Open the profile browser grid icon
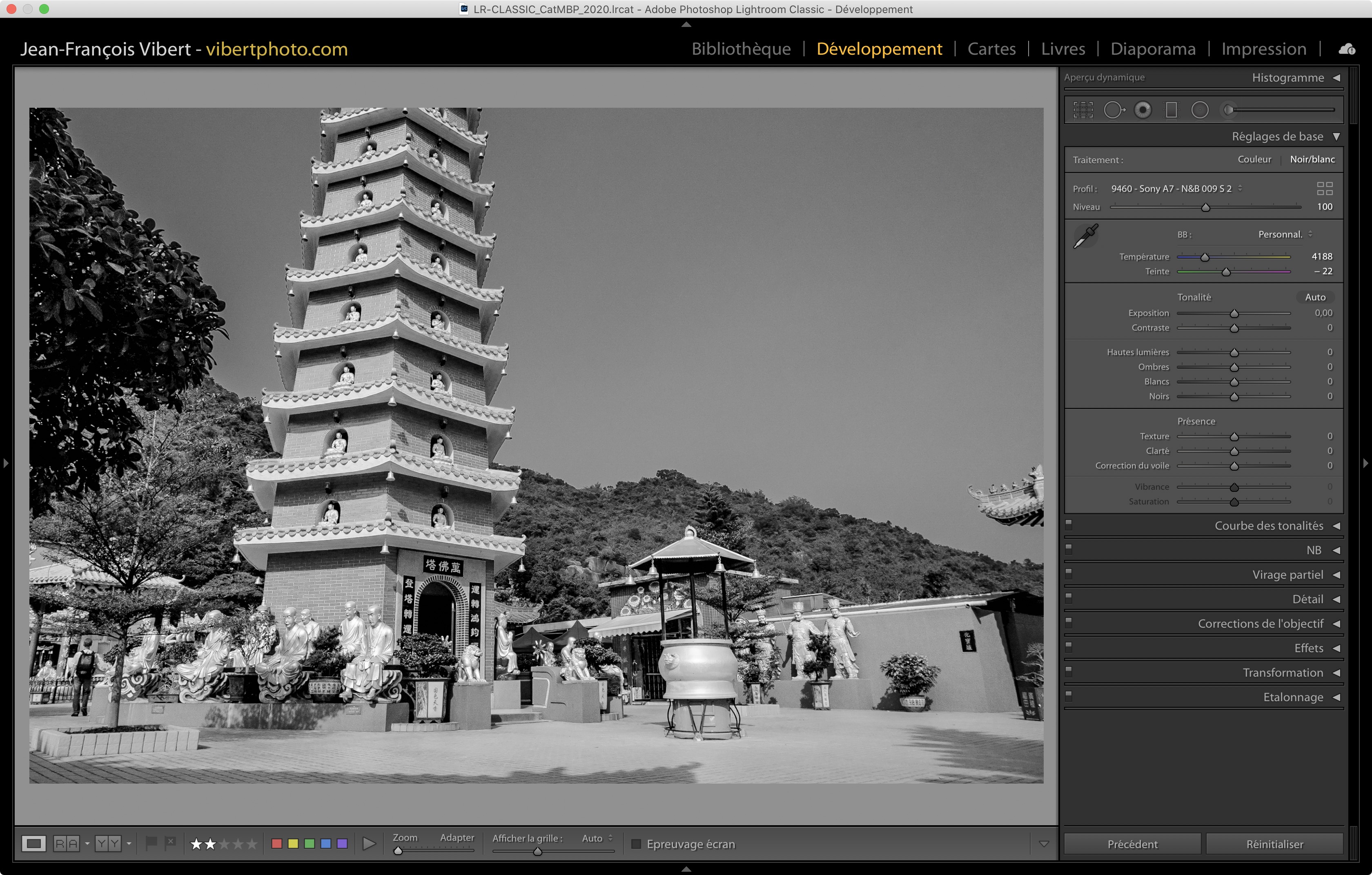 pyautogui.click(x=1325, y=189)
